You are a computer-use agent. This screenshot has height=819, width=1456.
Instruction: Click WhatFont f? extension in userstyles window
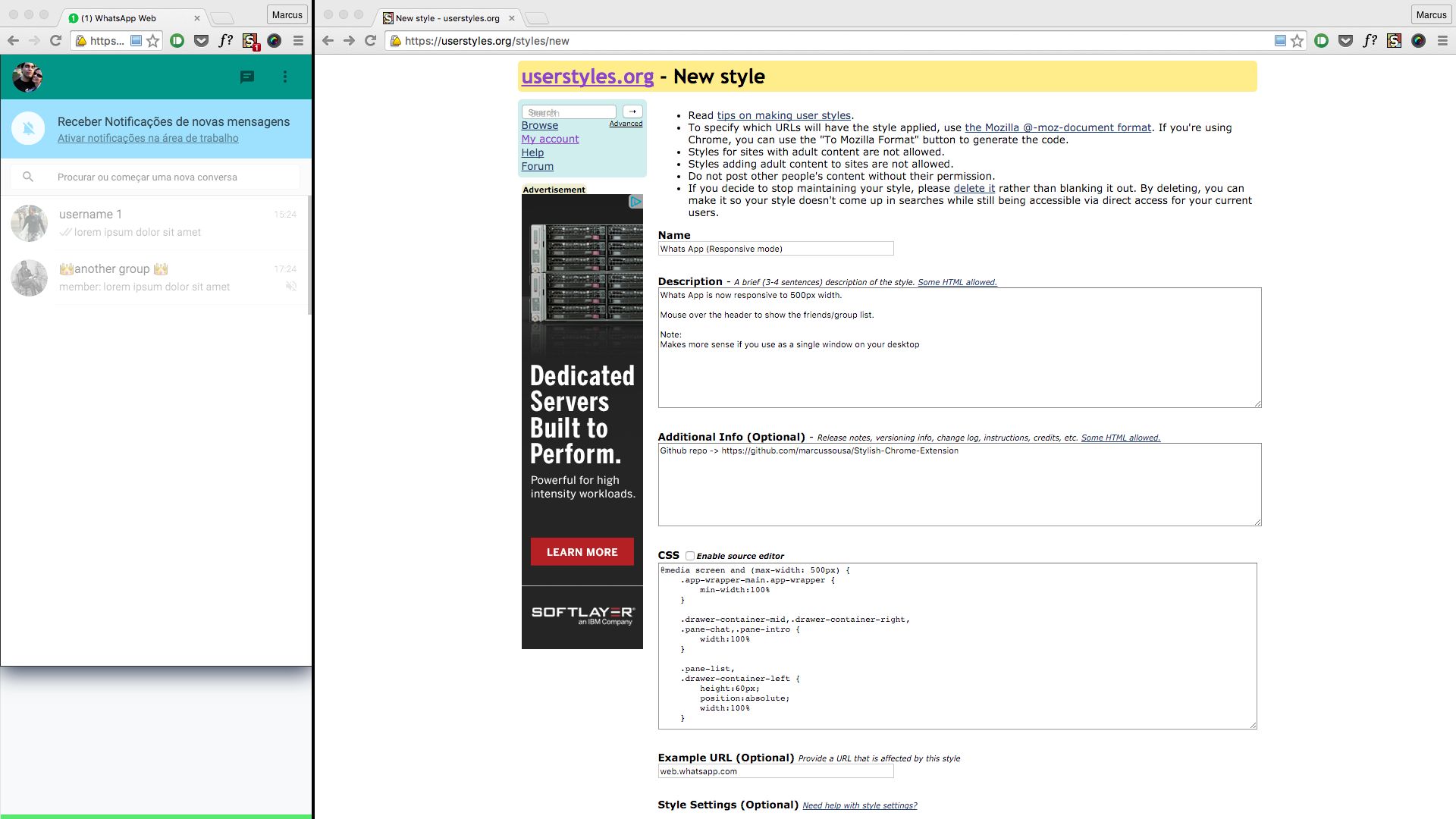tap(1370, 41)
